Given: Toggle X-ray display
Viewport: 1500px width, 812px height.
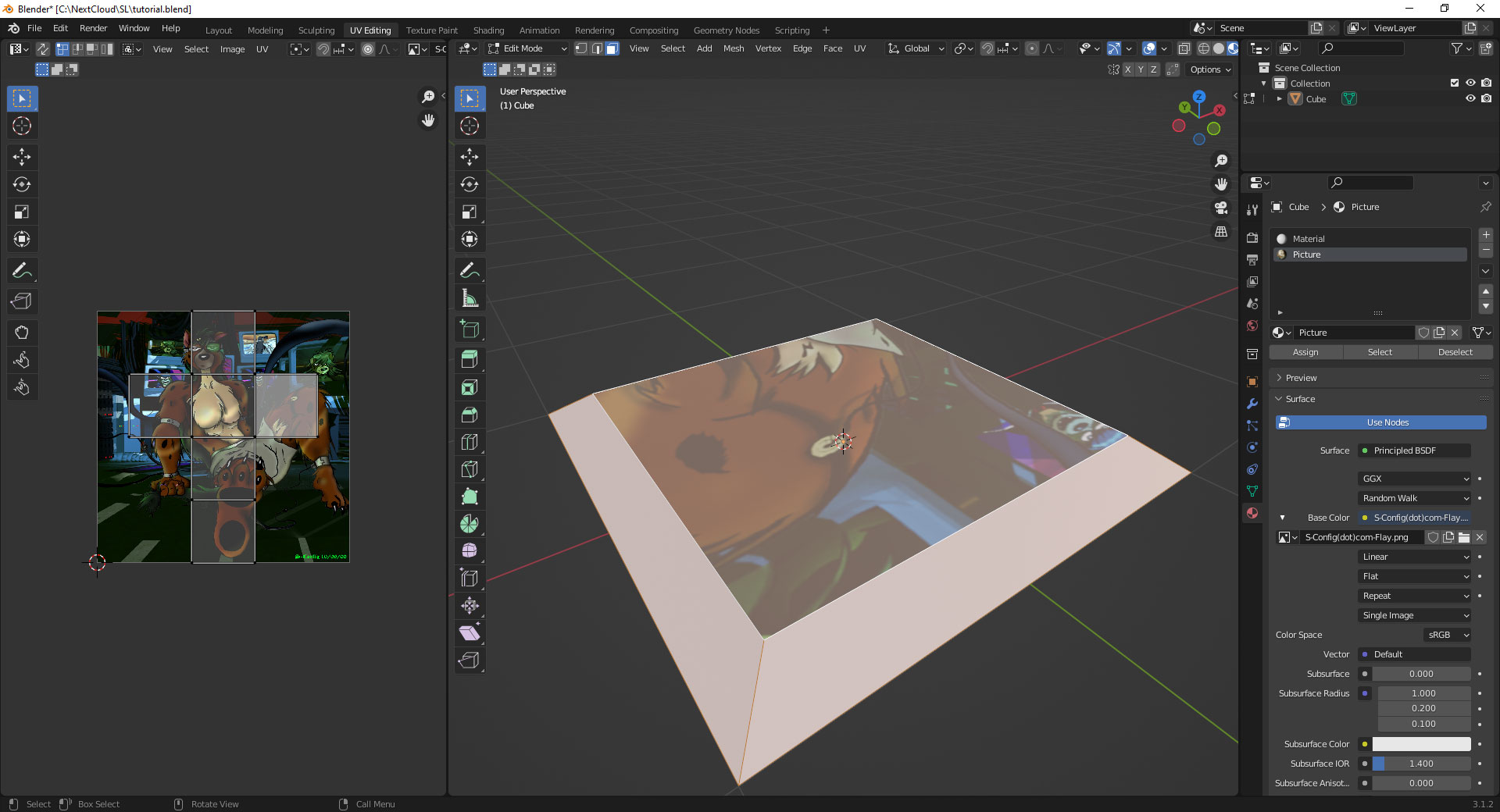Looking at the screenshot, I should (1184, 48).
